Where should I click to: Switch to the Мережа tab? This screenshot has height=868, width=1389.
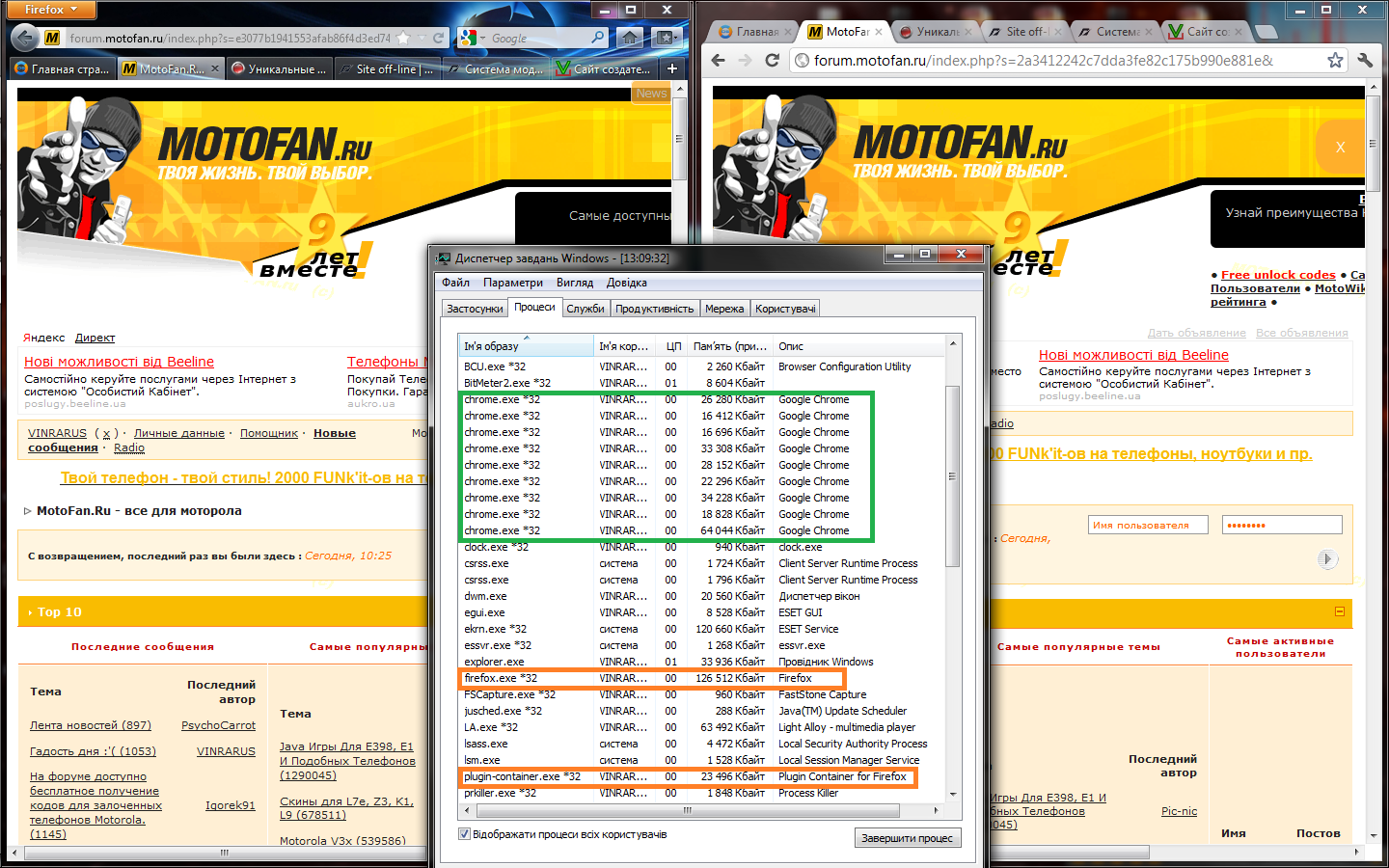click(724, 309)
